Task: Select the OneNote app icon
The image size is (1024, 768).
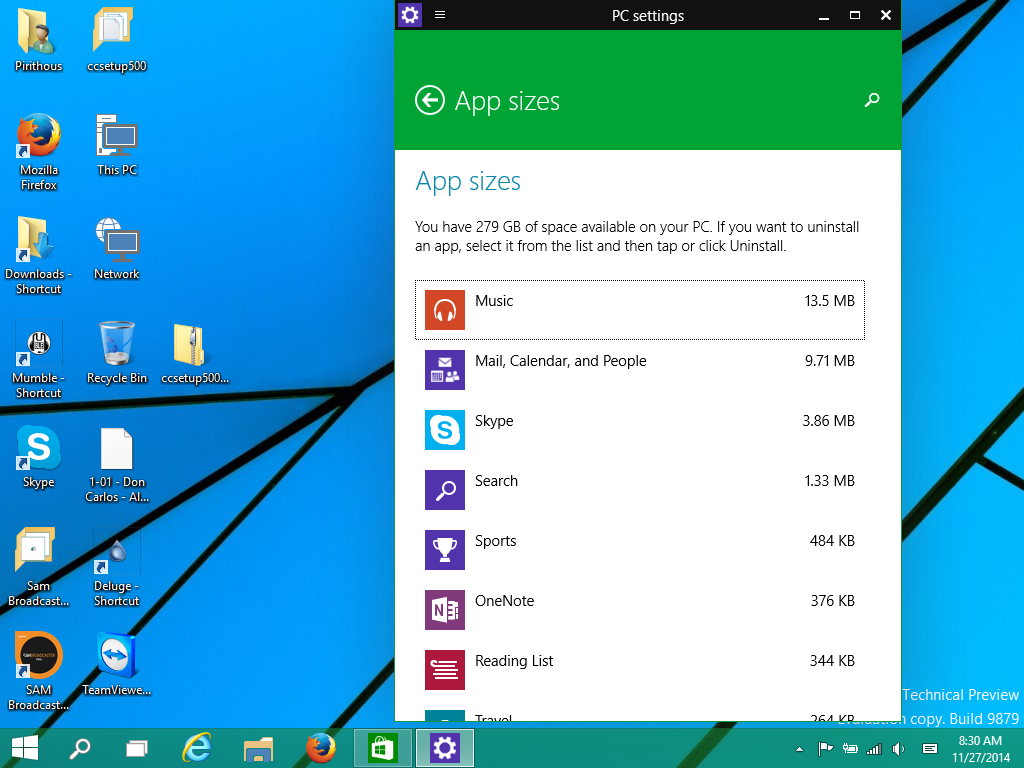Action: coord(445,610)
